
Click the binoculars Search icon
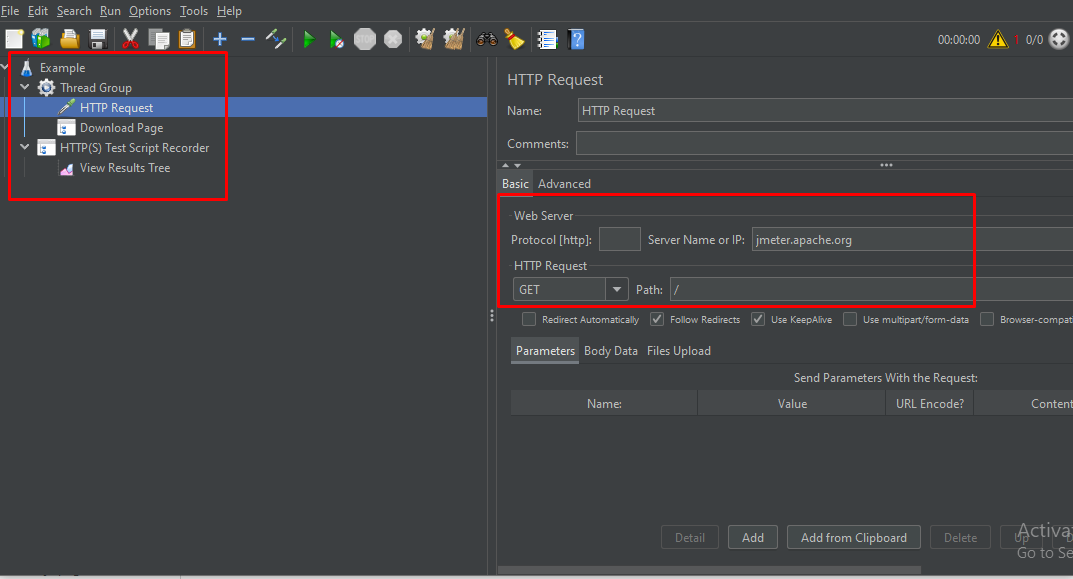click(x=487, y=39)
